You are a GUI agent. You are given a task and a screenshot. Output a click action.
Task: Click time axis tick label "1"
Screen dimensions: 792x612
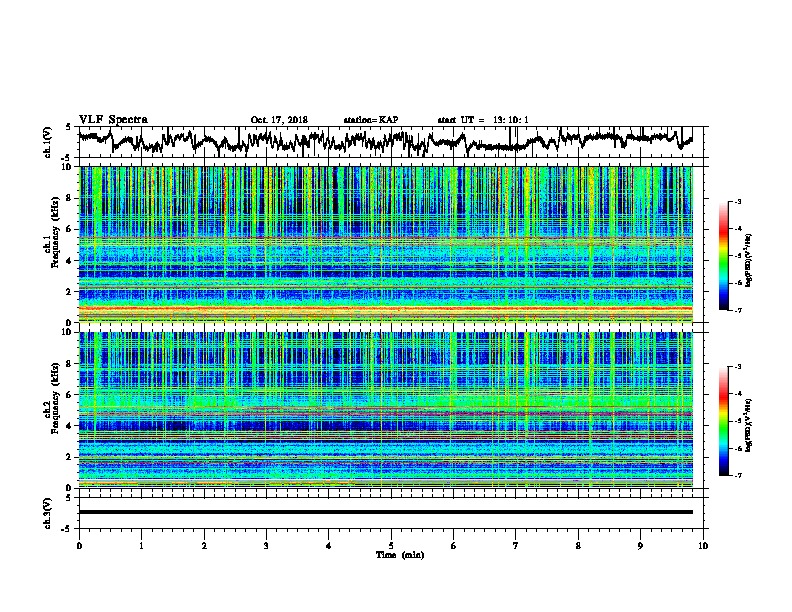(x=141, y=546)
